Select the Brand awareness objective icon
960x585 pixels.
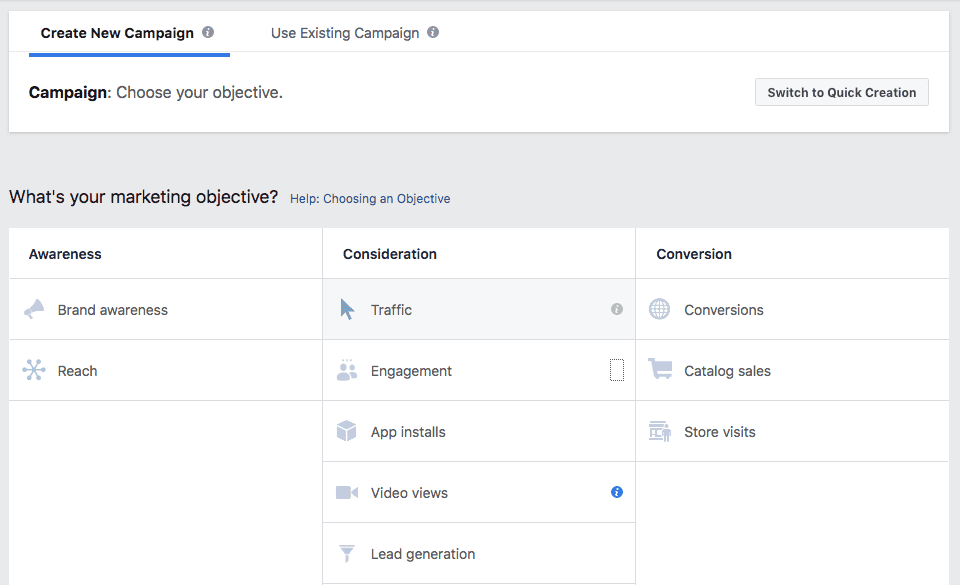point(33,309)
